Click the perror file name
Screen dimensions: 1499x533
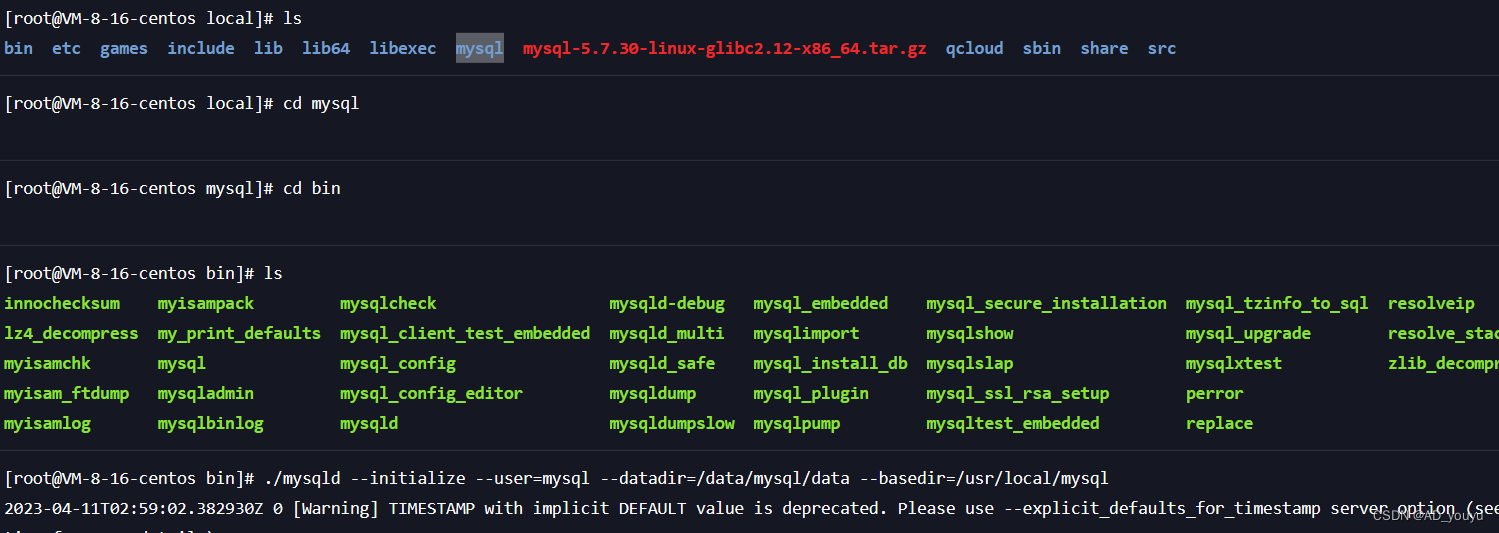[1215, 393]
